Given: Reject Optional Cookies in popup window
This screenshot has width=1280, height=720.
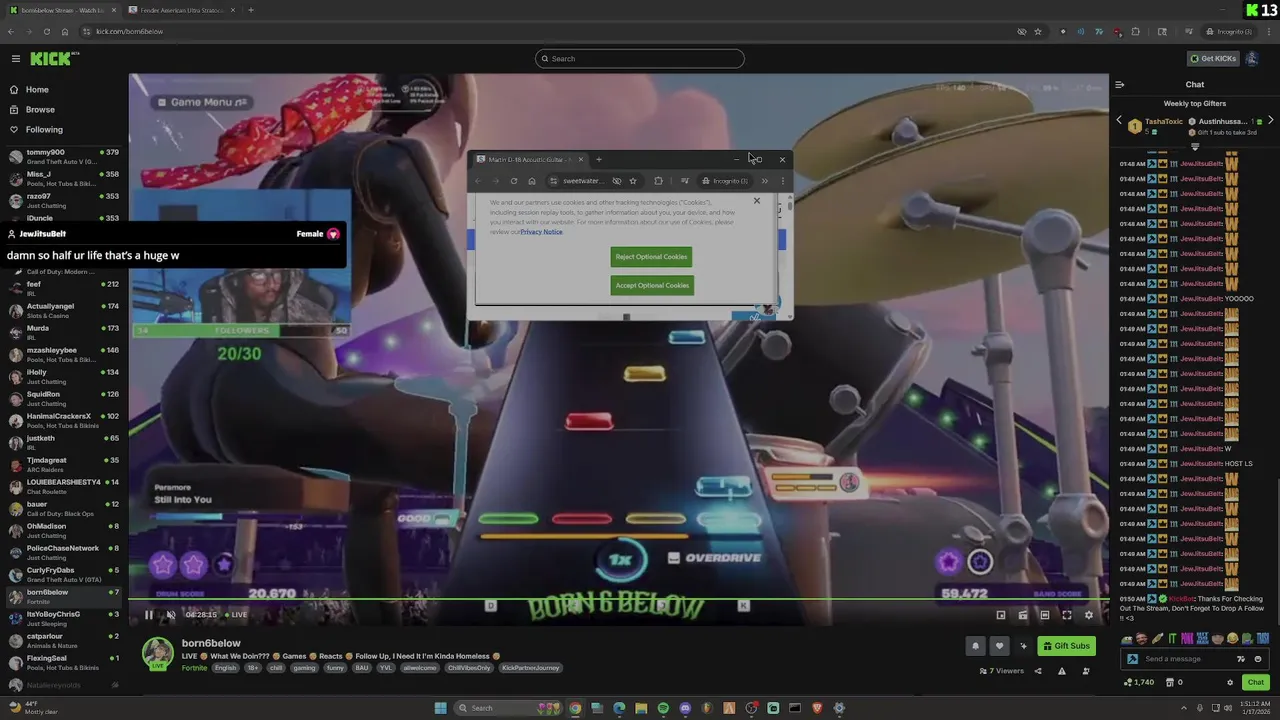Looking at the screenshot, I should (651, 257).
